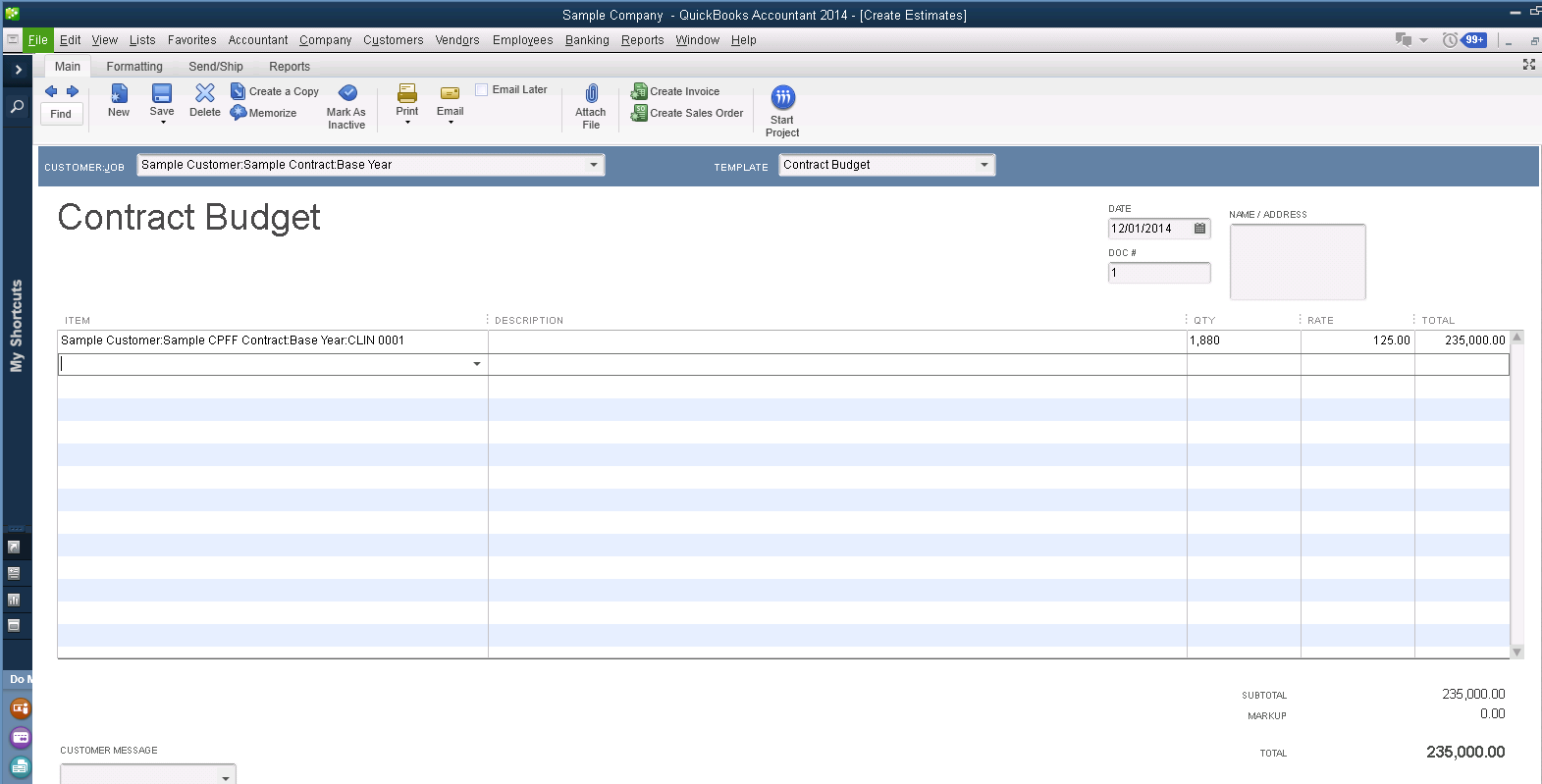Click the DOC # field

click(x=1159, y=273)
